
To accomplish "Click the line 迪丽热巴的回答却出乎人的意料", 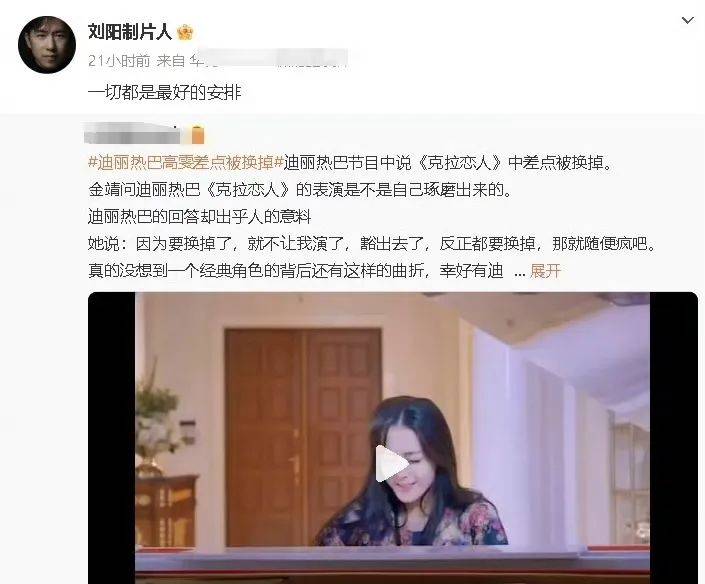I will click(x=200, y=217).
